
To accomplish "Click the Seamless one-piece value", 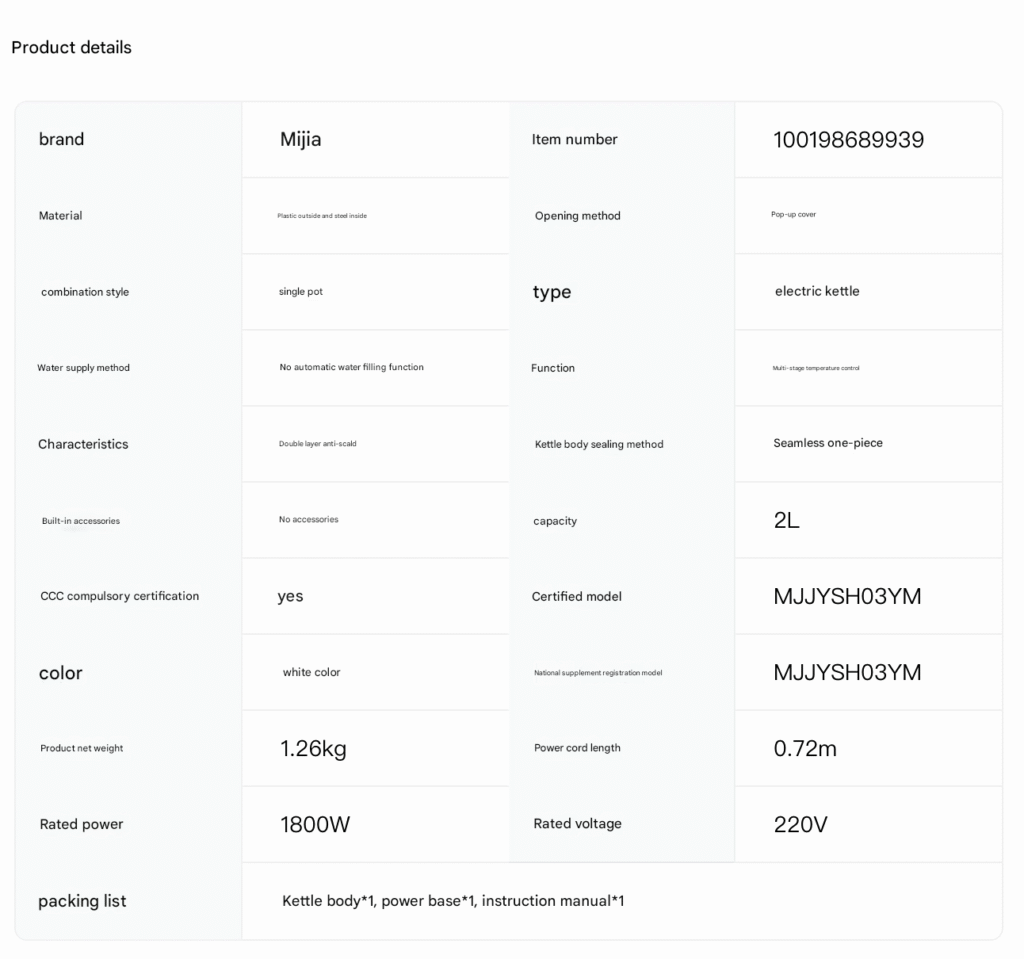I will tap(828, 443).
